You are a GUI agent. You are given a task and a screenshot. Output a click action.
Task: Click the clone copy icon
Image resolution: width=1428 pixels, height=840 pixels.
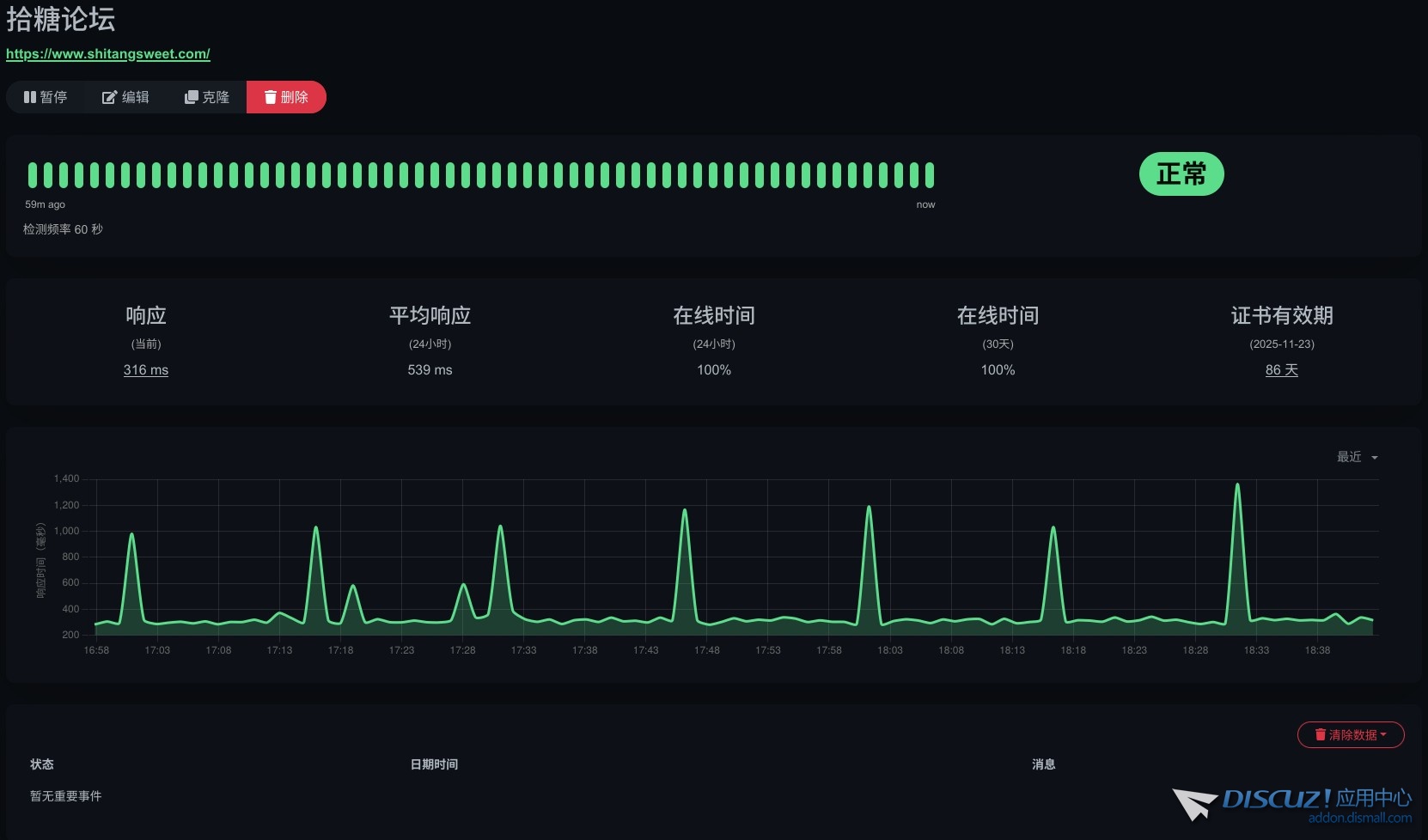(x=191, y=97)
